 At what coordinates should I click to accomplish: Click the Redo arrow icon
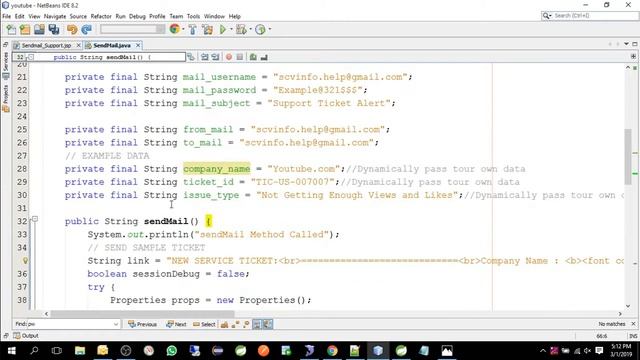tap(86, 29)
